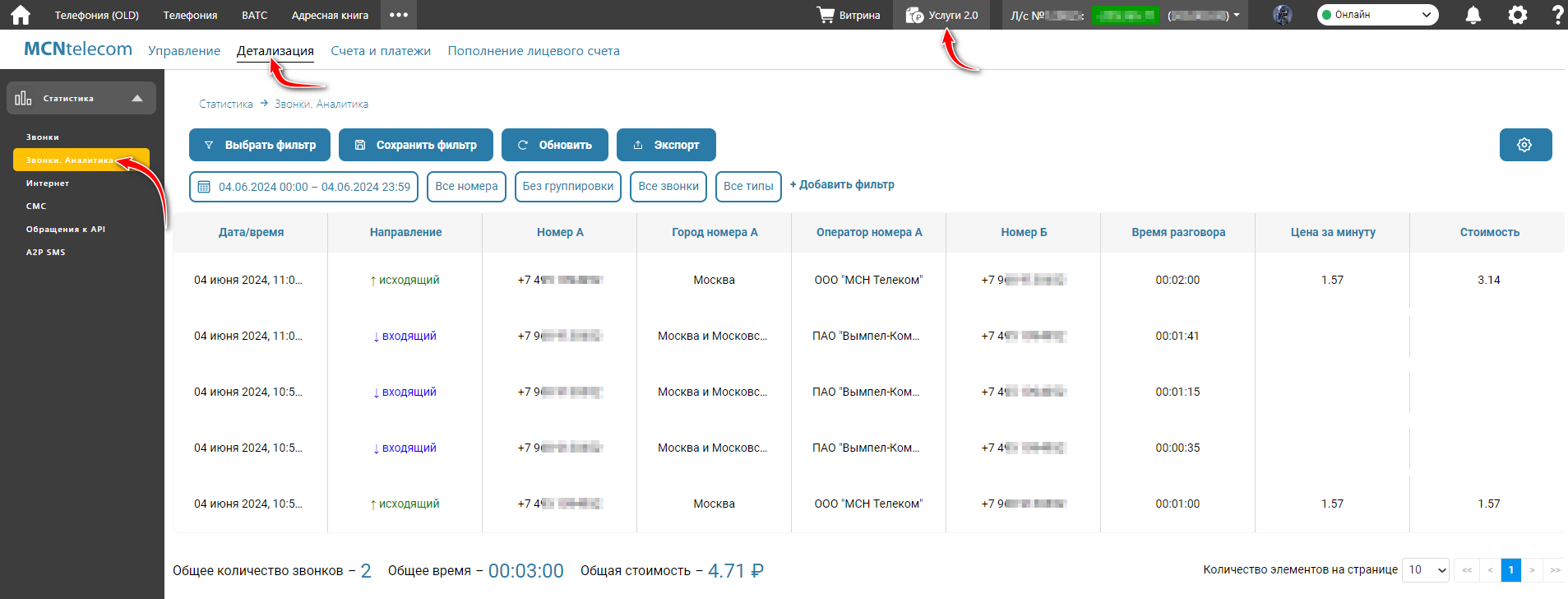
Task: Go to the home icon
Action: tap(21, 15)
